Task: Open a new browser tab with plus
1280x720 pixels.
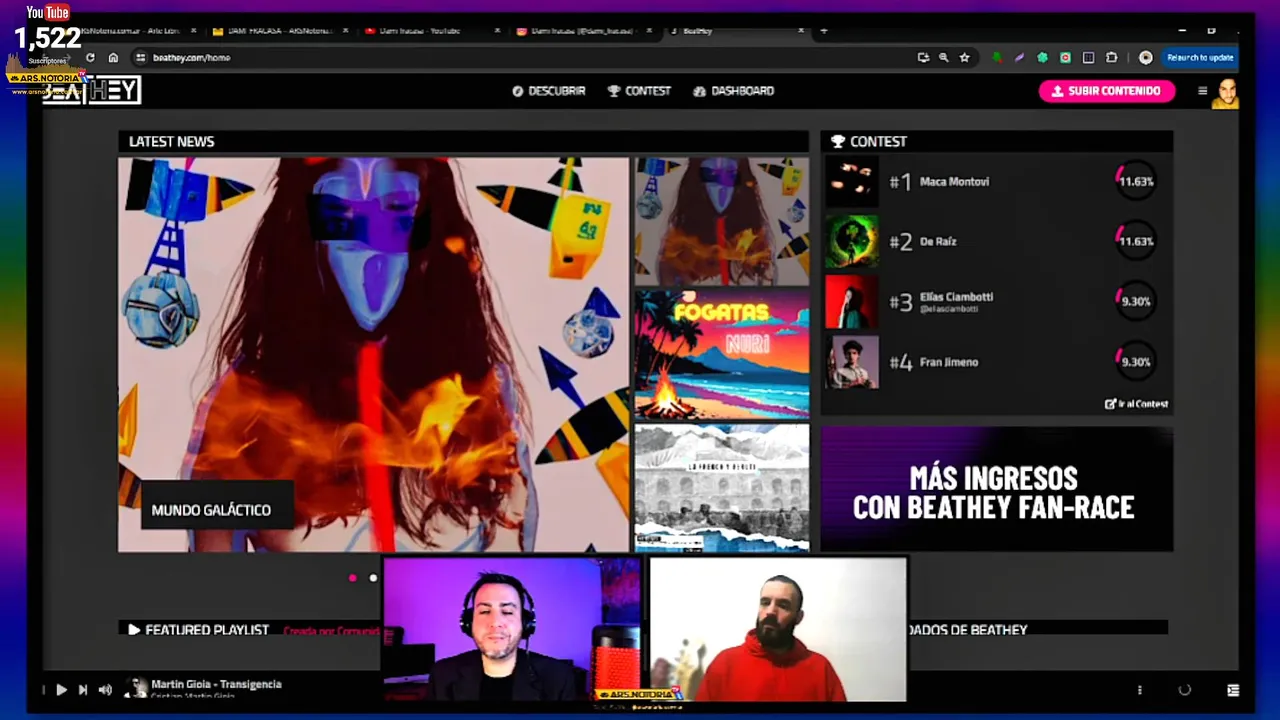Action: 824,31
